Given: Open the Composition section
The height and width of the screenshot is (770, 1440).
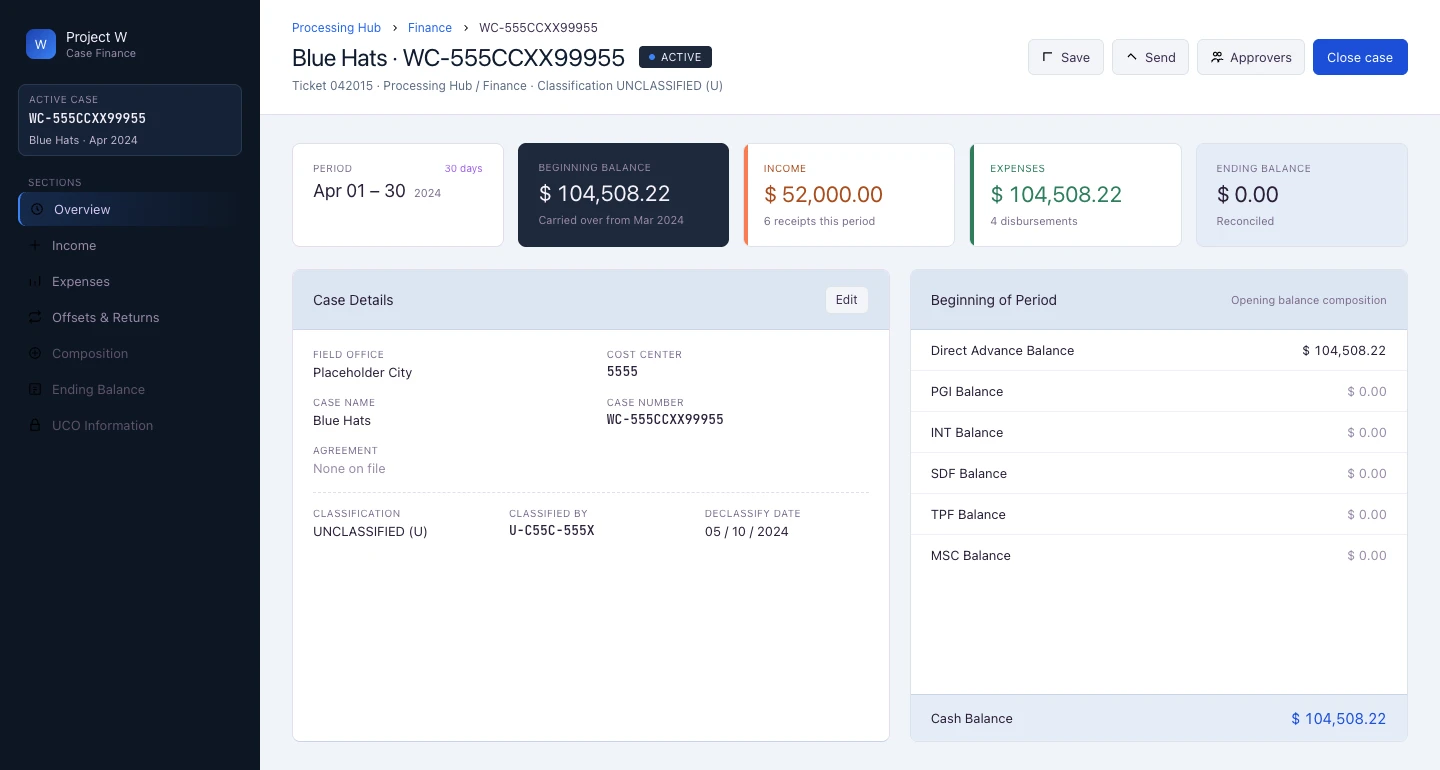Looking at the screenshot, I should [x=130, y=354].
